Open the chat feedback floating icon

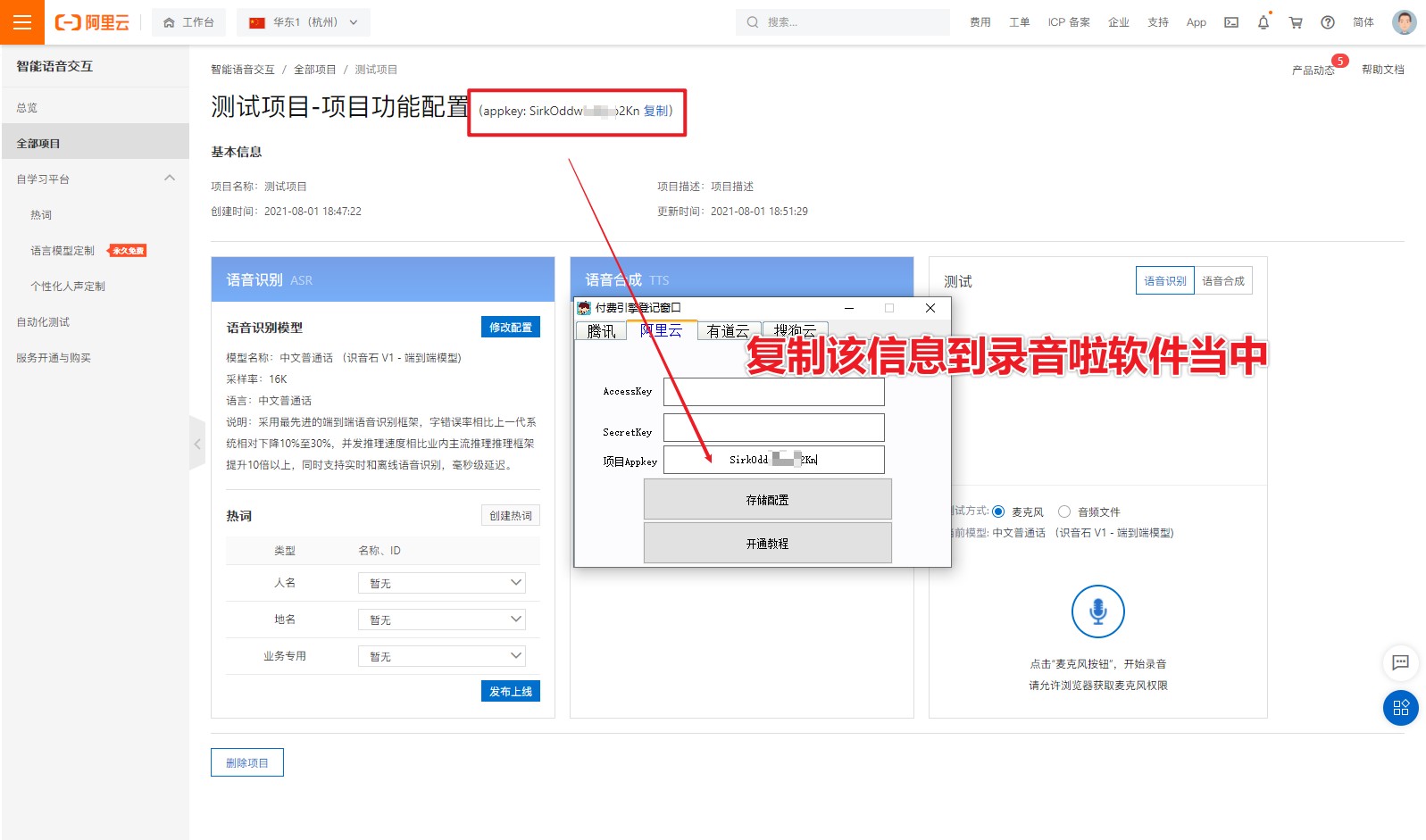(x=1400, y=662)
